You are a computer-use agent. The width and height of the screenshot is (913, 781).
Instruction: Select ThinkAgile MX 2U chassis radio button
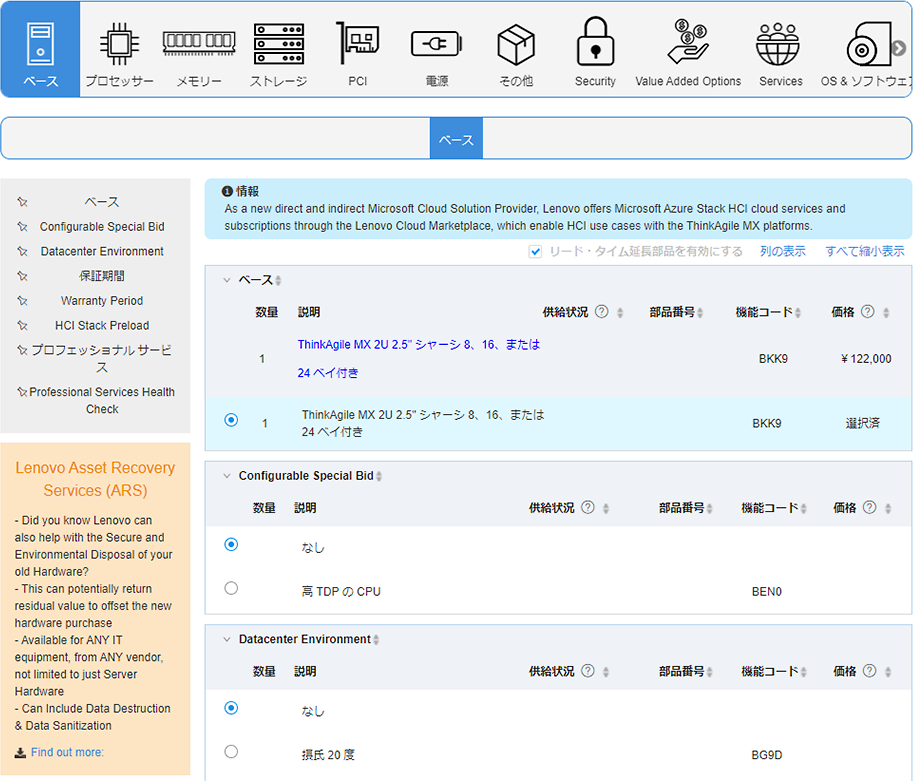click(x=231, y=420)
